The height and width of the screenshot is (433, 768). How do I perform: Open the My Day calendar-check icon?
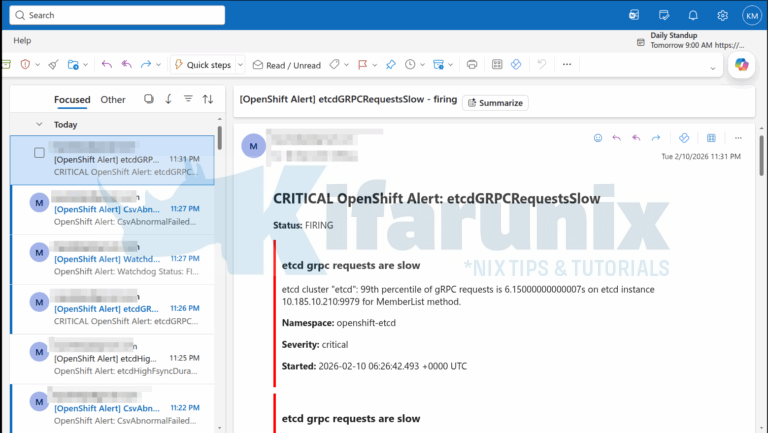click(x=664, y=15)
